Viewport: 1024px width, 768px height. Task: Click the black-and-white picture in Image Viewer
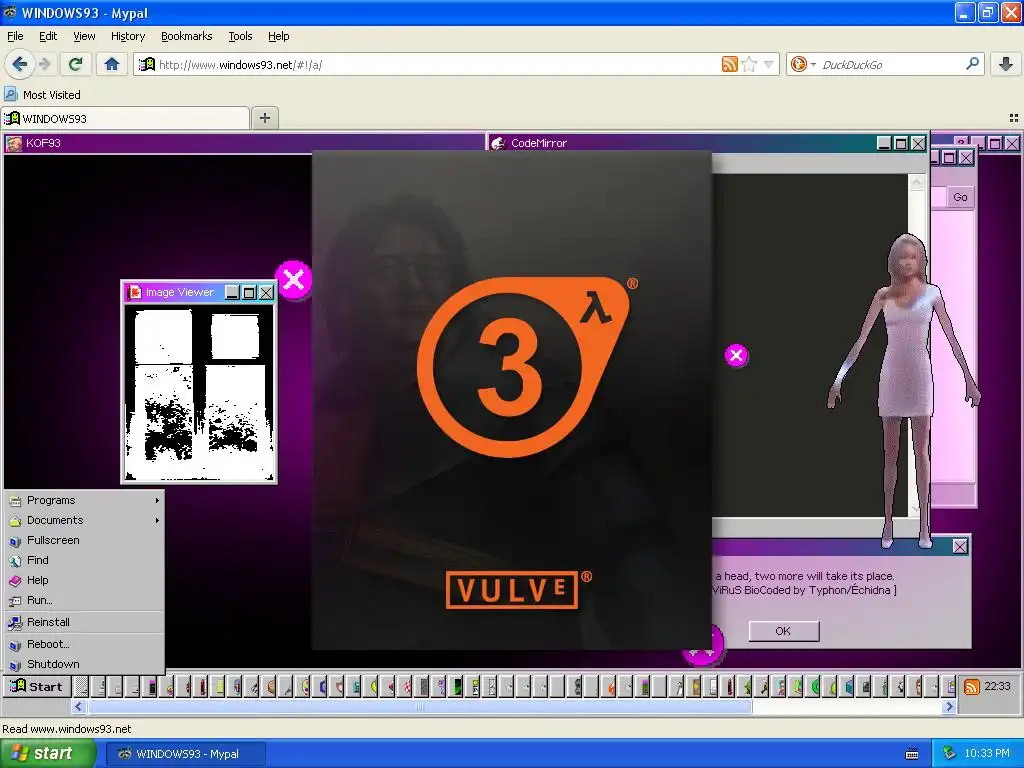point(199,393)
